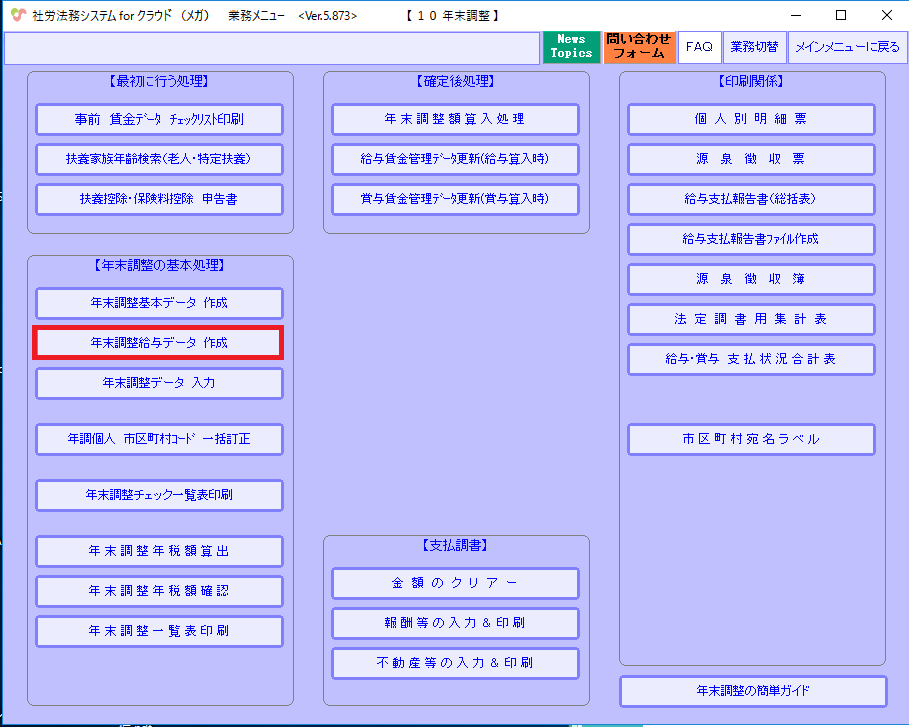Select 年末調整給与データ 作成
The width and height of the screenshot is (909, 727).
158,343
